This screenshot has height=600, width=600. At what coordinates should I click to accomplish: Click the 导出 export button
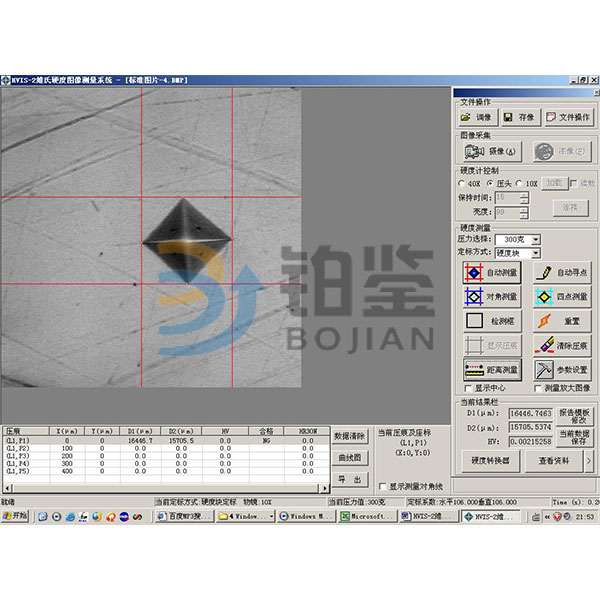tap(350, 479)
